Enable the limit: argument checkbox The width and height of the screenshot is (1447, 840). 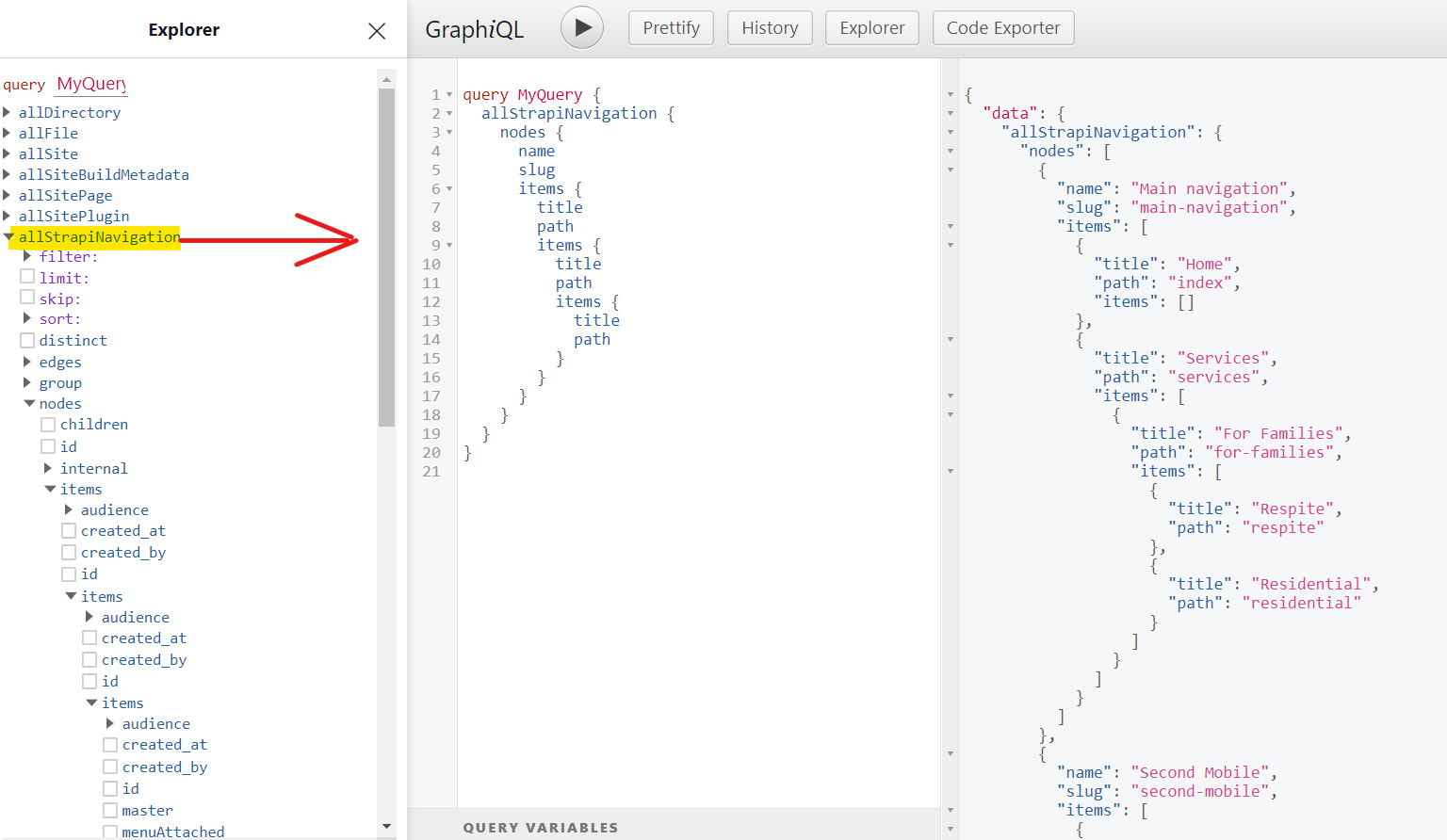pyautogui.click(x=27, y=277)
